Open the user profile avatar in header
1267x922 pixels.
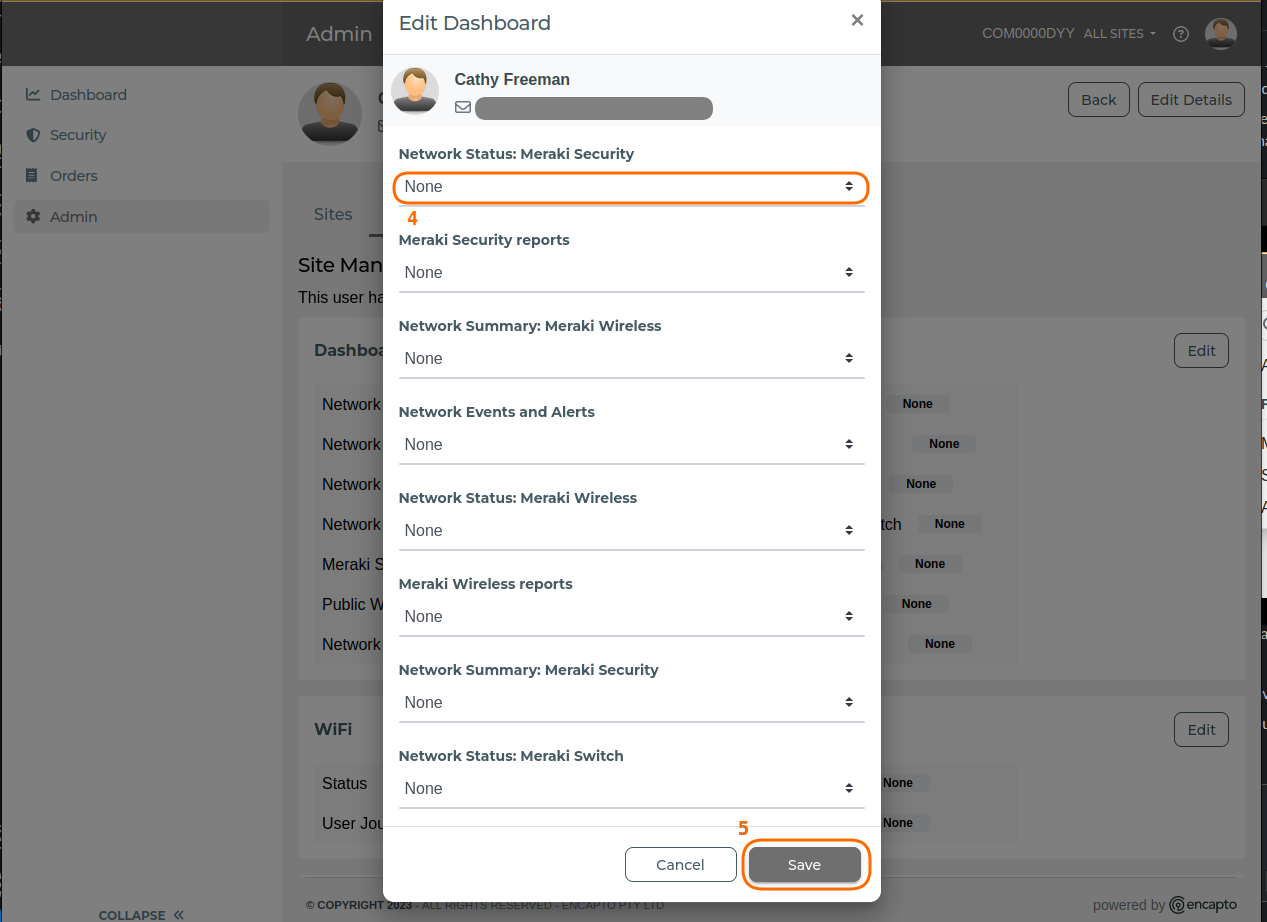[x=1221, y=34]
